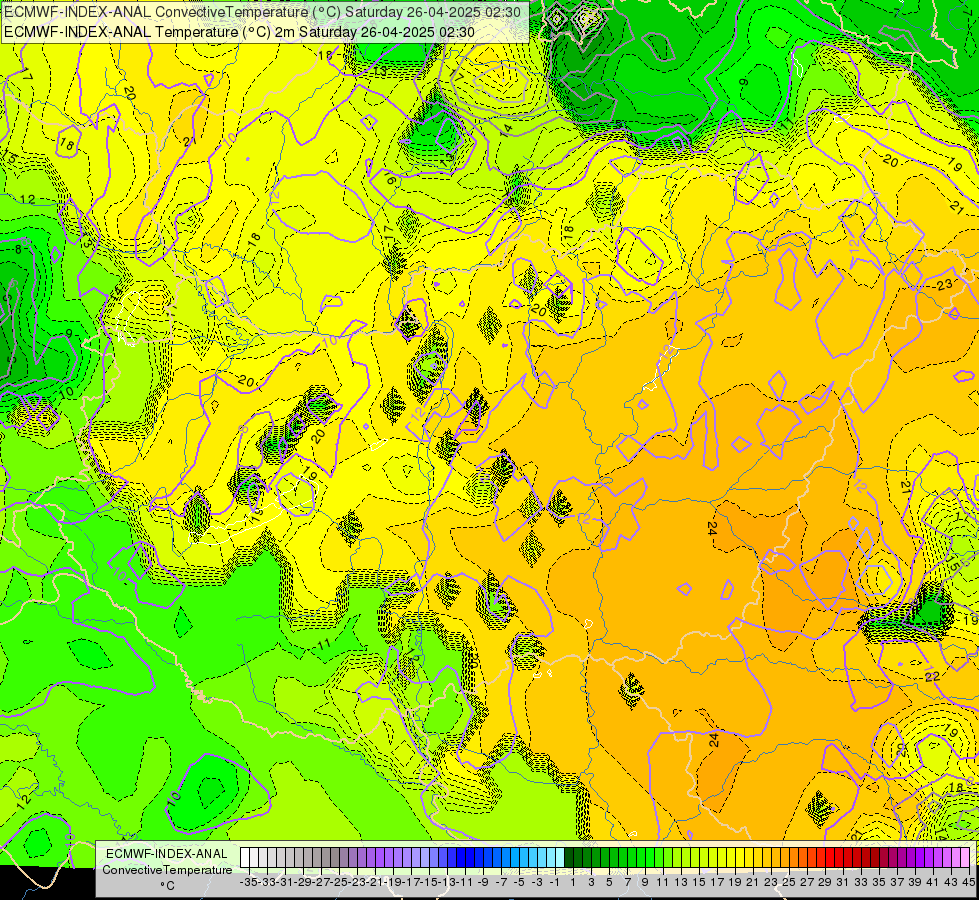
Task: Pick the white leftmost legend color swatch
Action: 245,858
